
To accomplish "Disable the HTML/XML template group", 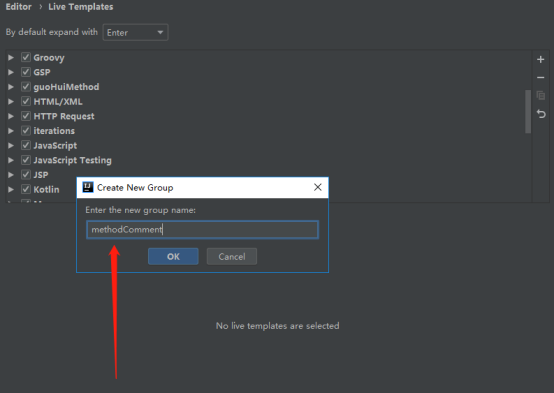I will point(26,101).
